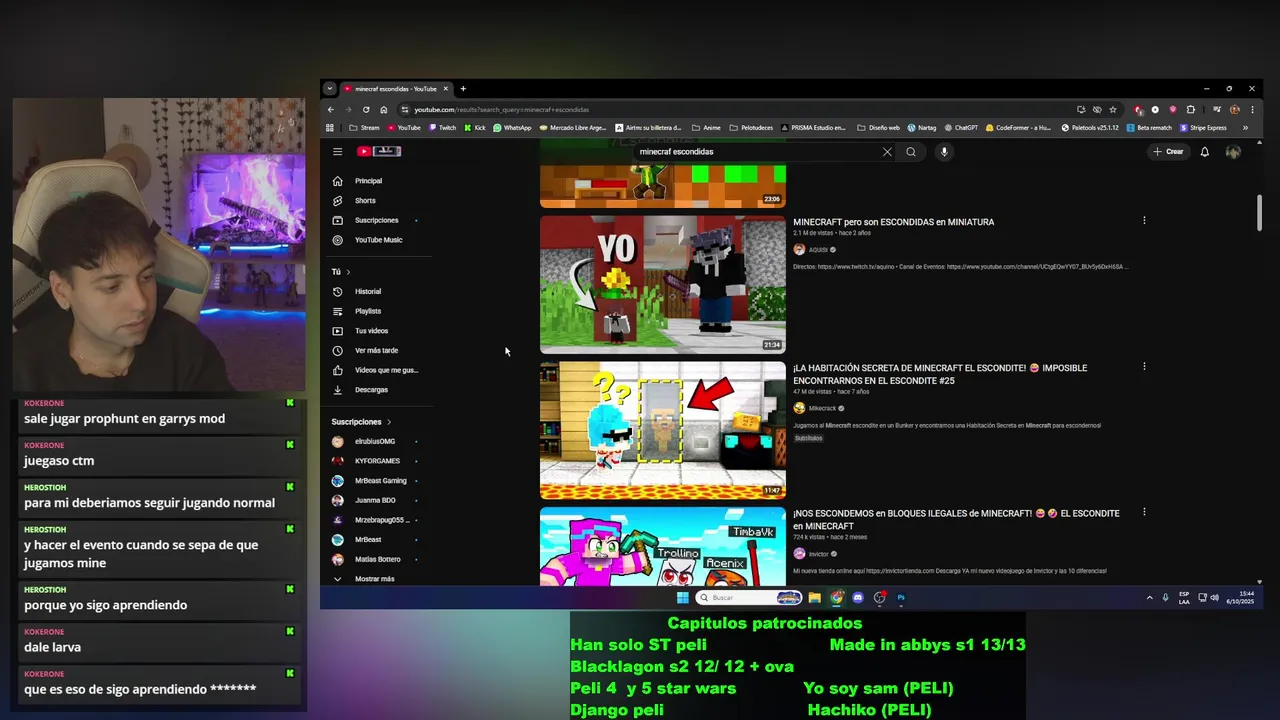Open the ChatGPT bookmark
The image size is (1280, 720).
pos(961,128)
